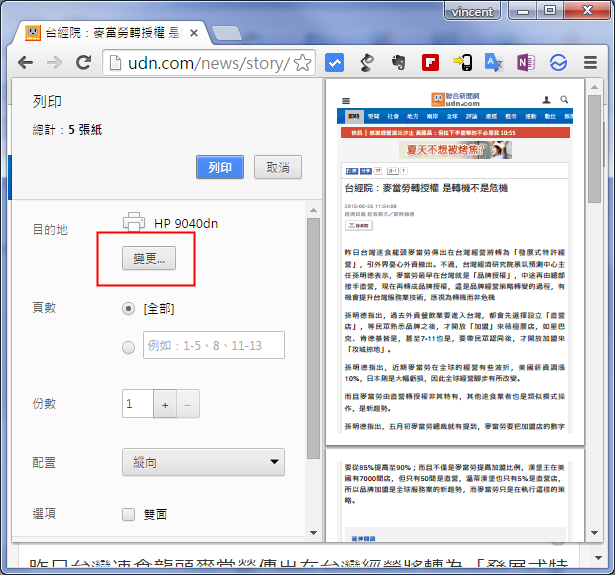Click the user icon in preview header

point(546,100)
